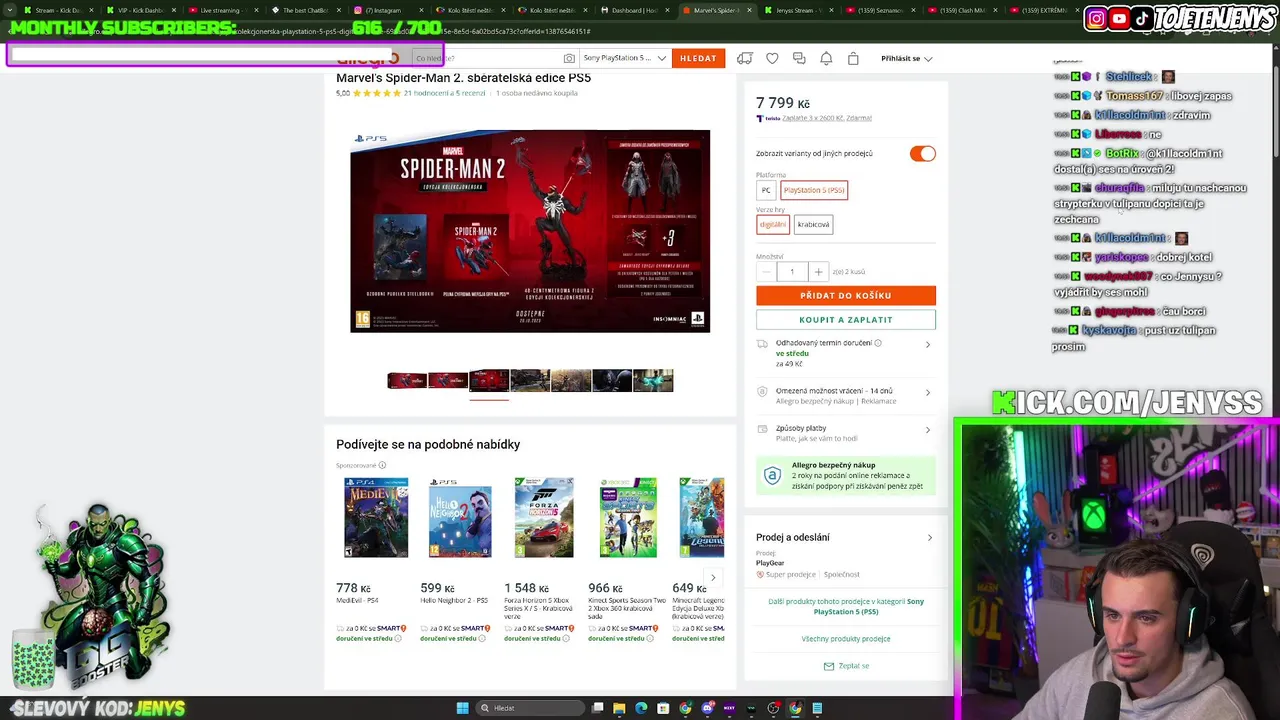Click info icon beside Odhadovaný termín doručení
The height and width of the screenshot is (720, 1280).
pyautogui.click(x=878, y=343)
